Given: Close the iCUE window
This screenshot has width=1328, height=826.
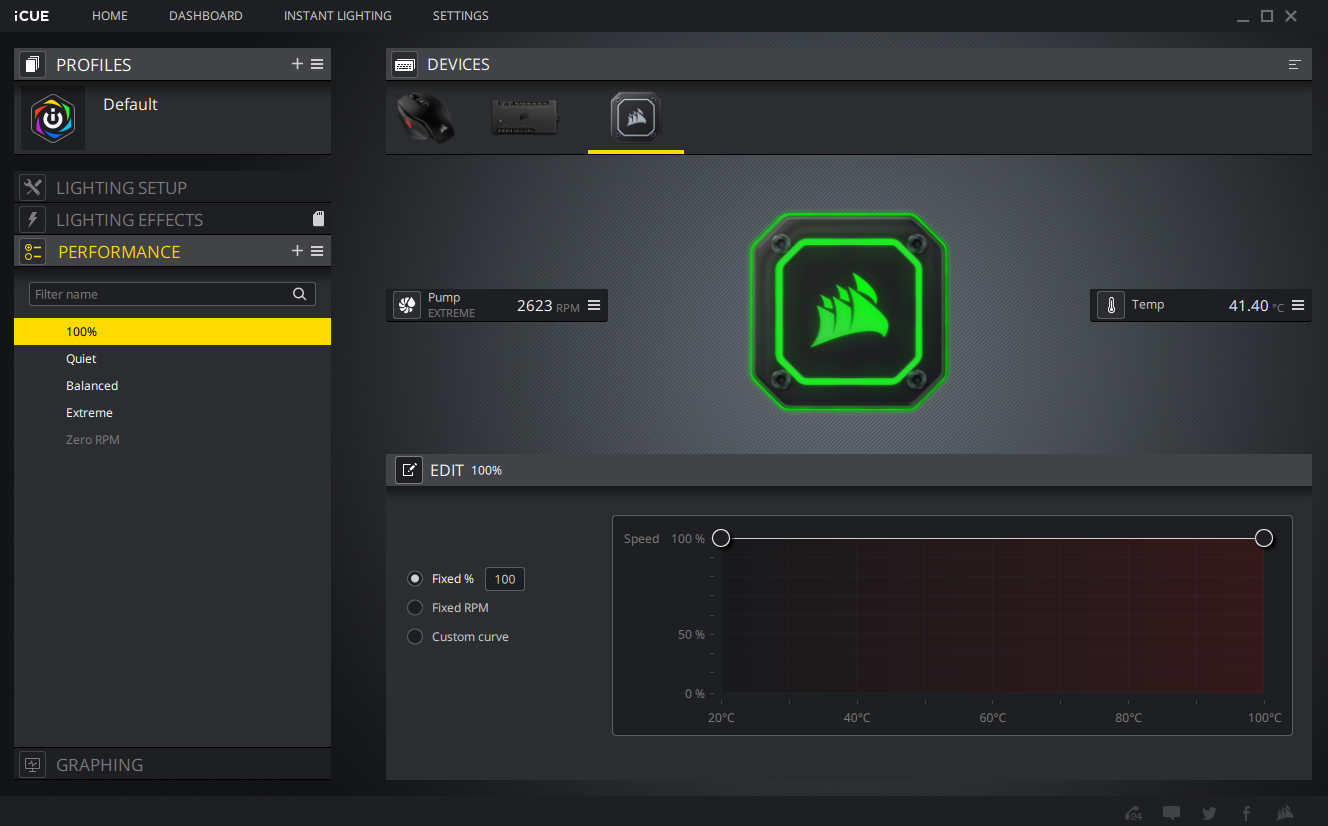Looking at the screenshot, I should [1291, 16].
